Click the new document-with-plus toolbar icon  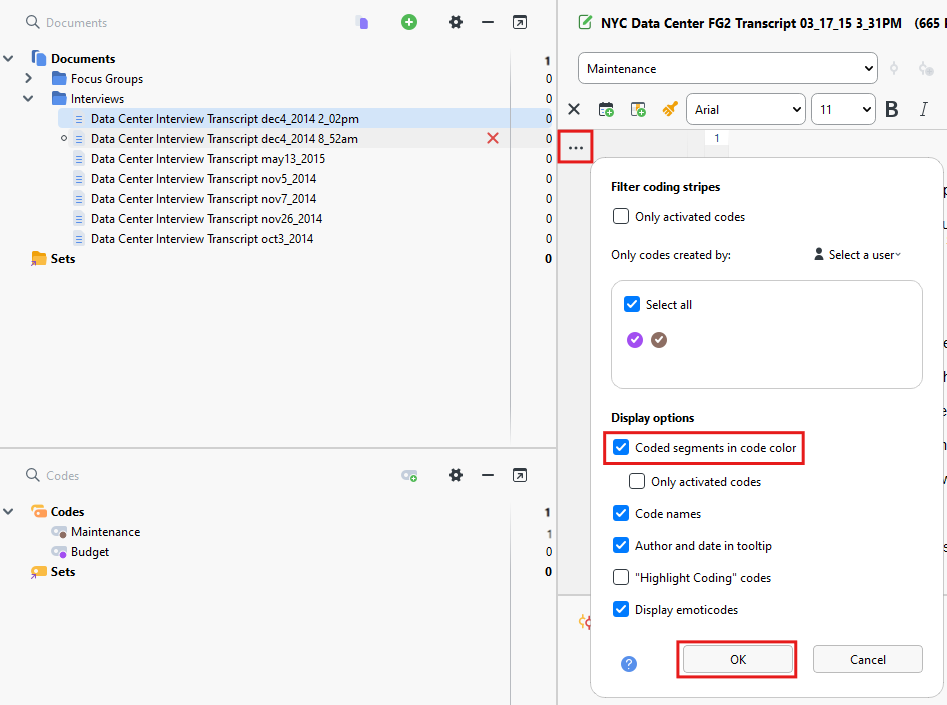[x=638, y=109]
